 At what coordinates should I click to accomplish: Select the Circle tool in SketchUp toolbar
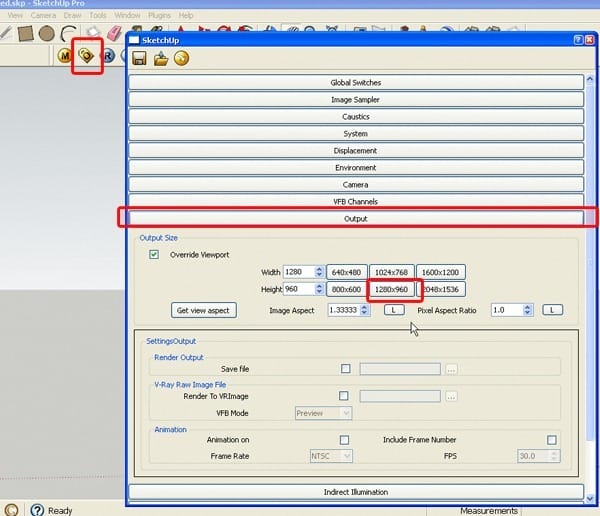pos(47,33)
